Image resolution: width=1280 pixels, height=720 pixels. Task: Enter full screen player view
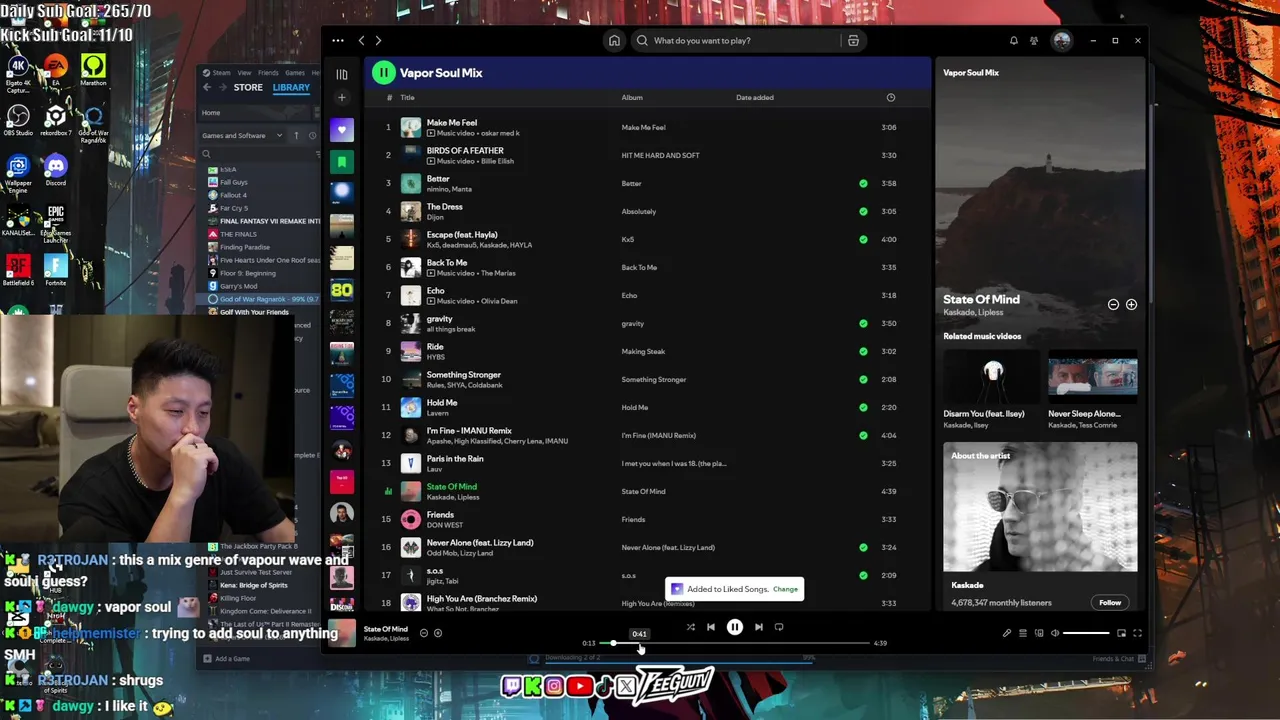point(1137,633)
